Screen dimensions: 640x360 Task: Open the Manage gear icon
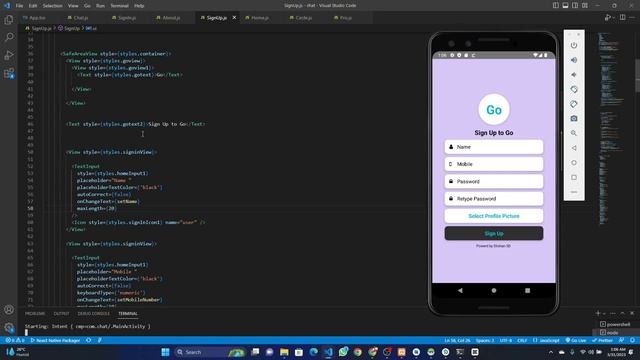9,327
